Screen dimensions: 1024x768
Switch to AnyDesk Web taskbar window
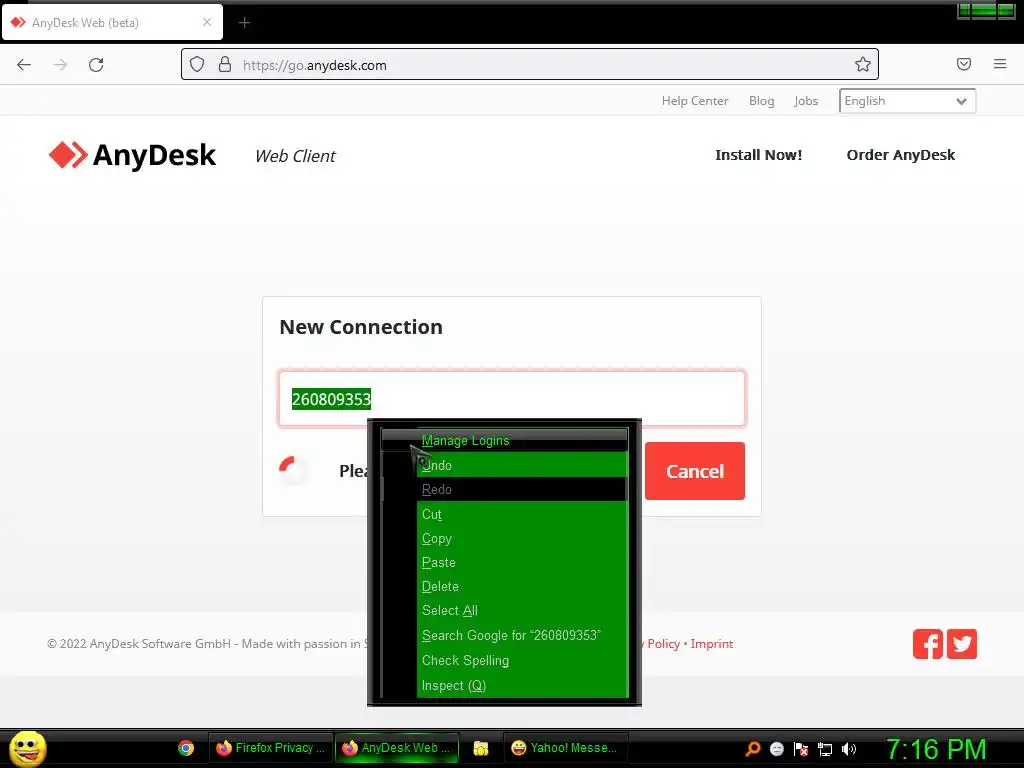397,748
